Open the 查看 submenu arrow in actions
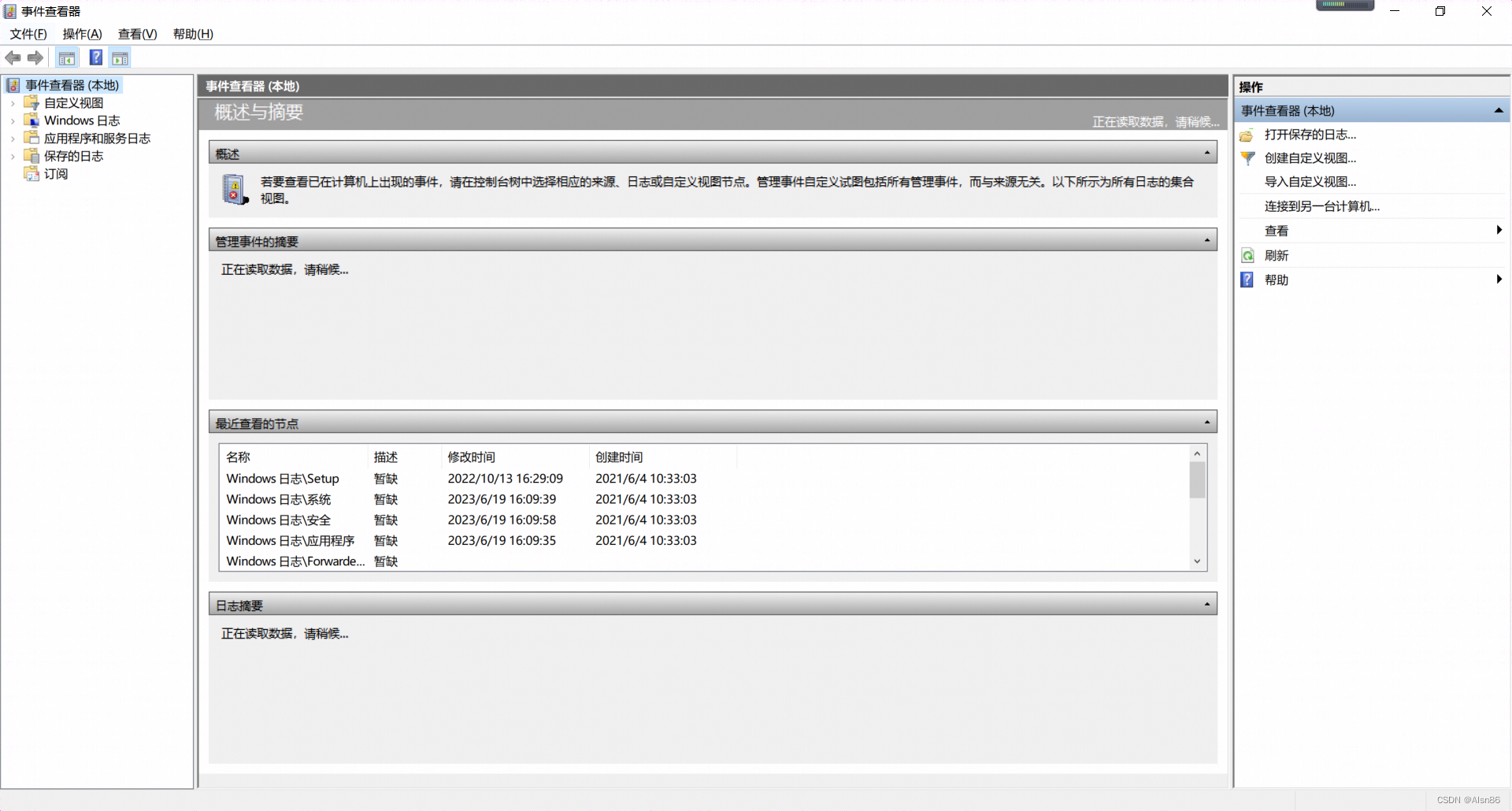This screenshot has width=1512, height=811. pos(1499,230)
